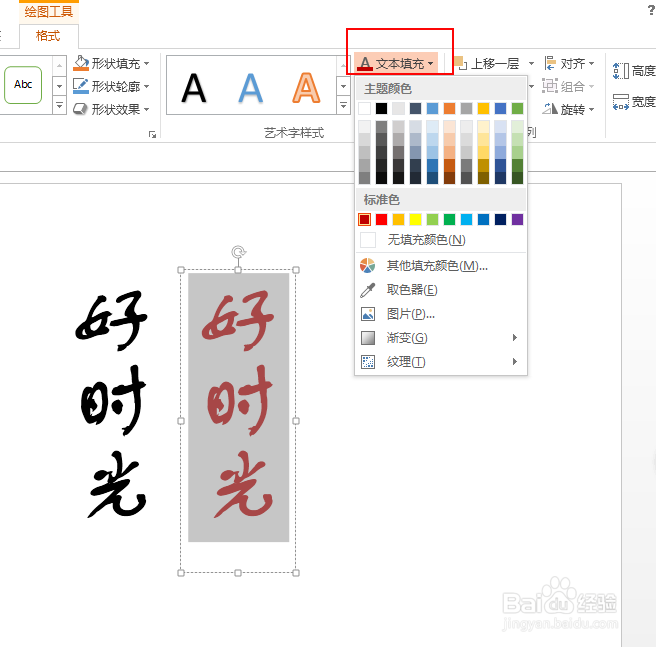Click the Align (对齐) icon
The height and width of the screenshot is (647, 656).
[550, 63]
